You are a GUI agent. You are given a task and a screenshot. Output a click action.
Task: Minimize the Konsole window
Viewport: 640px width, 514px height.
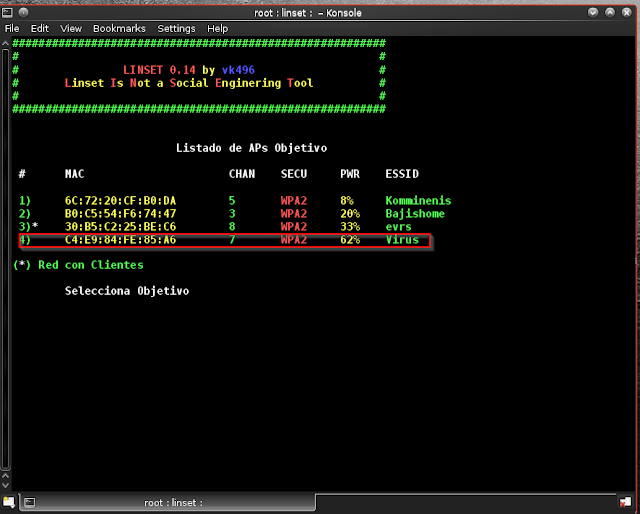pos(596,11)
